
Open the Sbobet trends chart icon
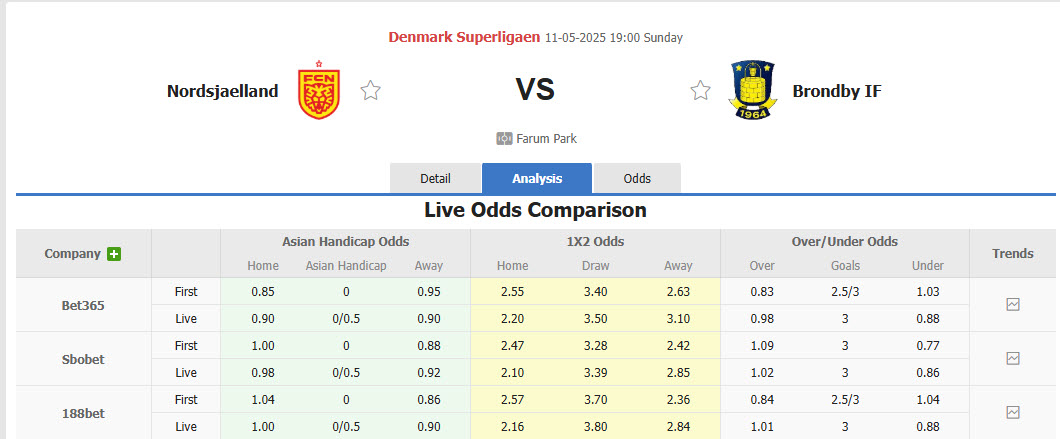click(1013, 358)
